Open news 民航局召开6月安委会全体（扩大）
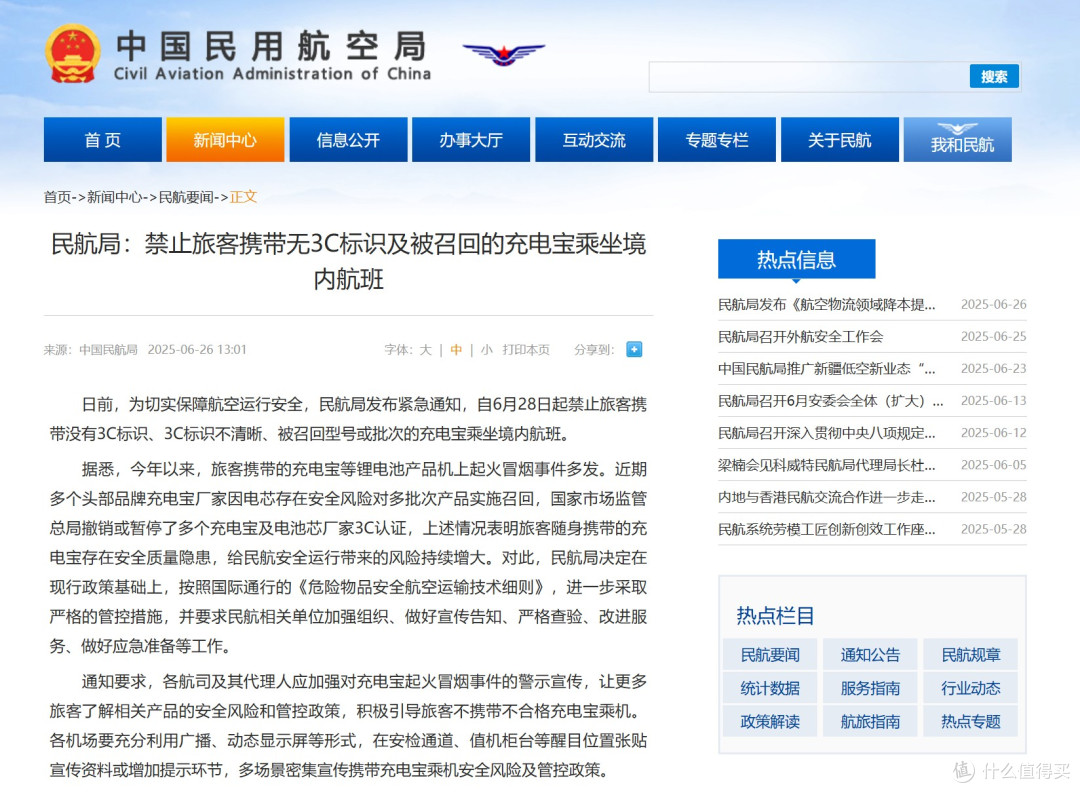This screenshot has height=793, width=1080. pyautogui.click(x=831, y=401)
